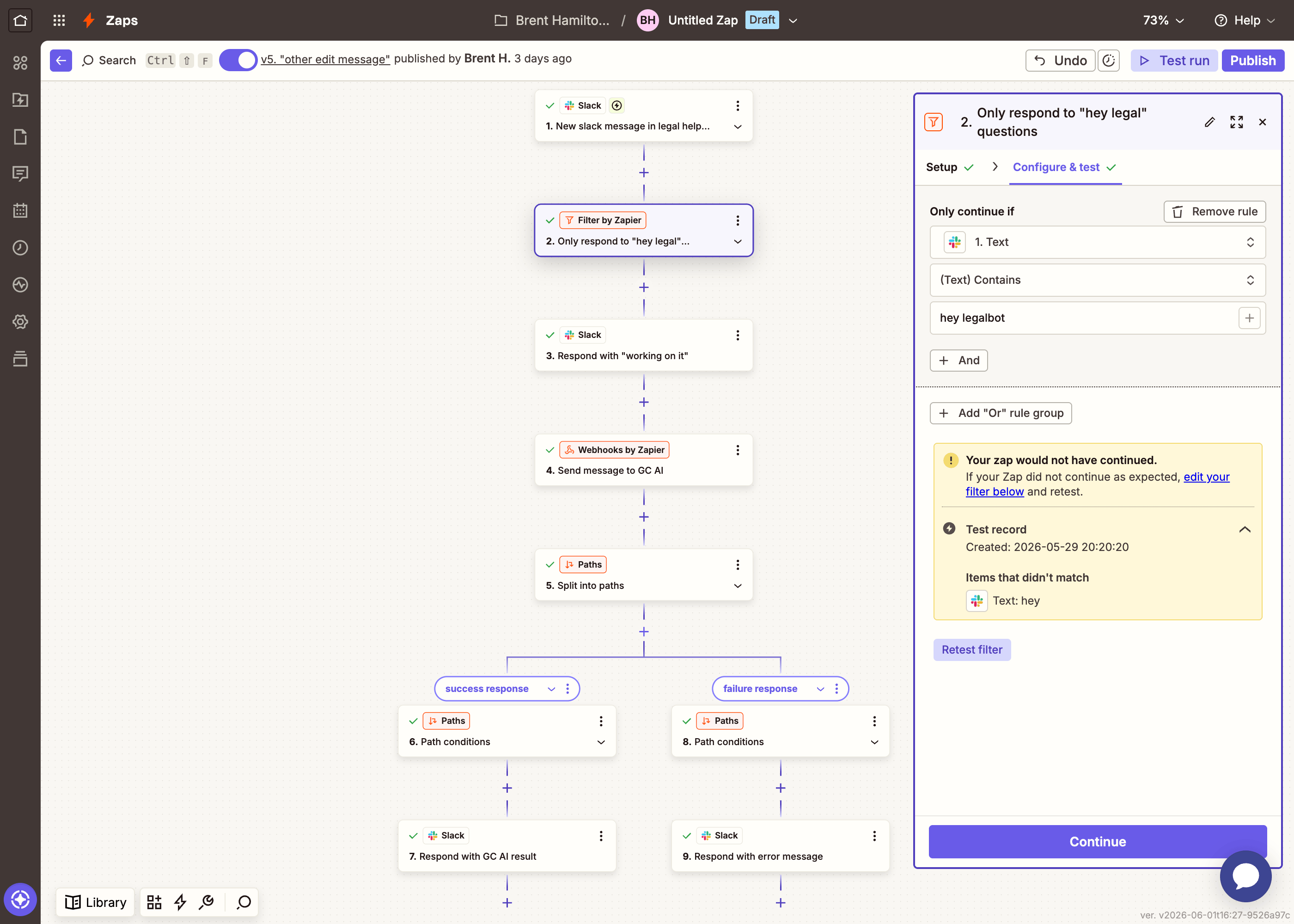
Task: Open the 1. Text field dropdown
Action: (1097, 242)
